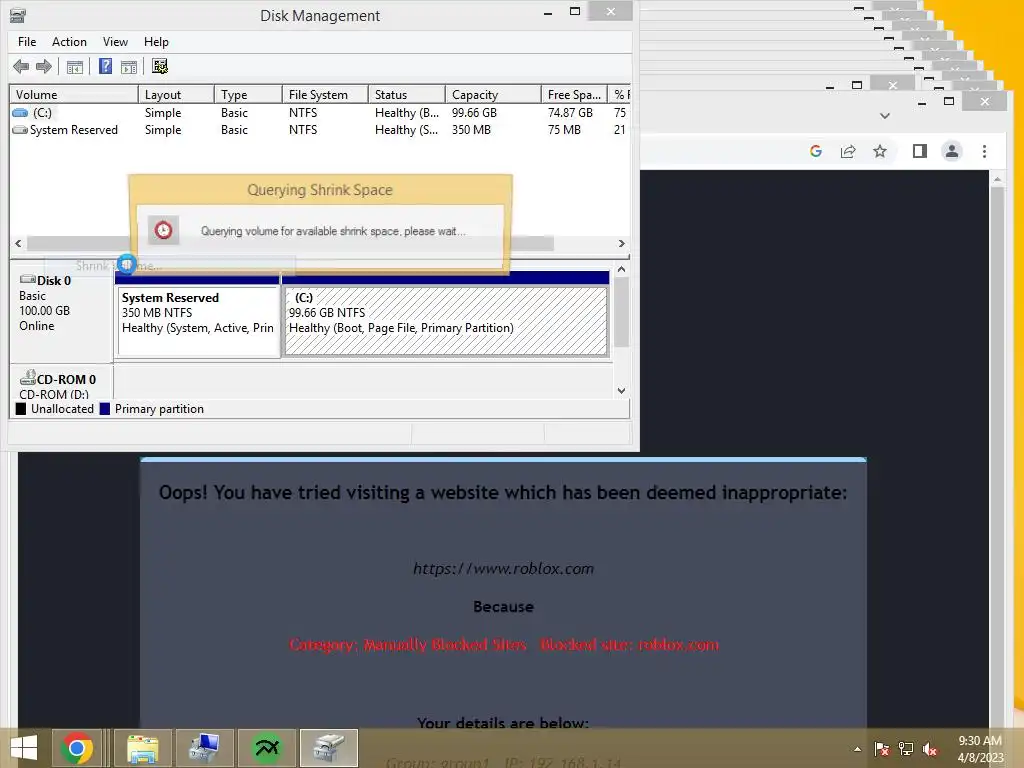Sort by the Capacity column header
Screen dimensions: 1024x768
[x=493, y=95]
